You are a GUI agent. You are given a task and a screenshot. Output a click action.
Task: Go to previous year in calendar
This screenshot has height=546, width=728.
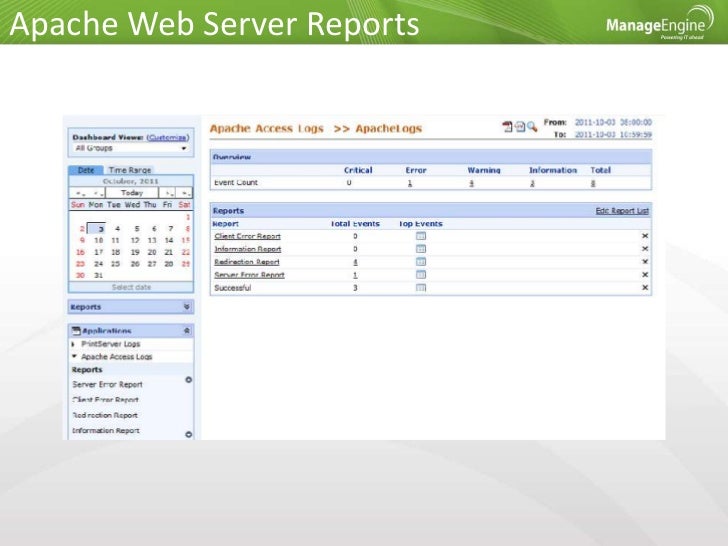coord(79,193)
